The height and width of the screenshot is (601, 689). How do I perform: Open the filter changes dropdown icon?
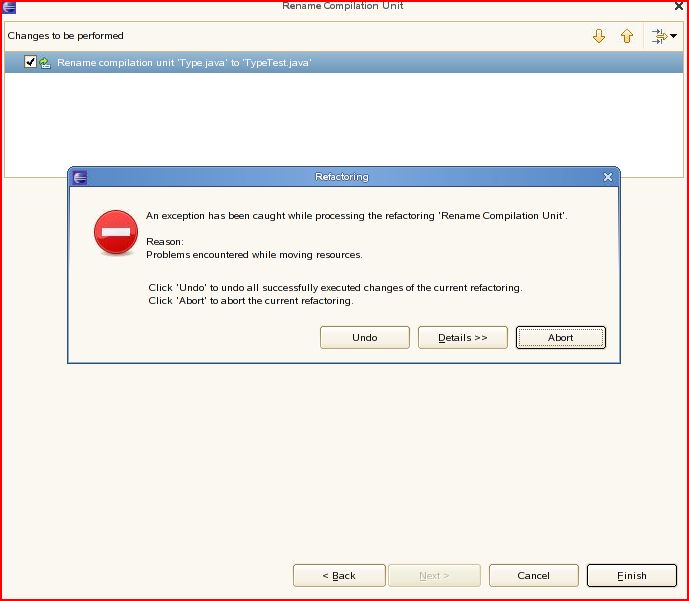(664, 36)
